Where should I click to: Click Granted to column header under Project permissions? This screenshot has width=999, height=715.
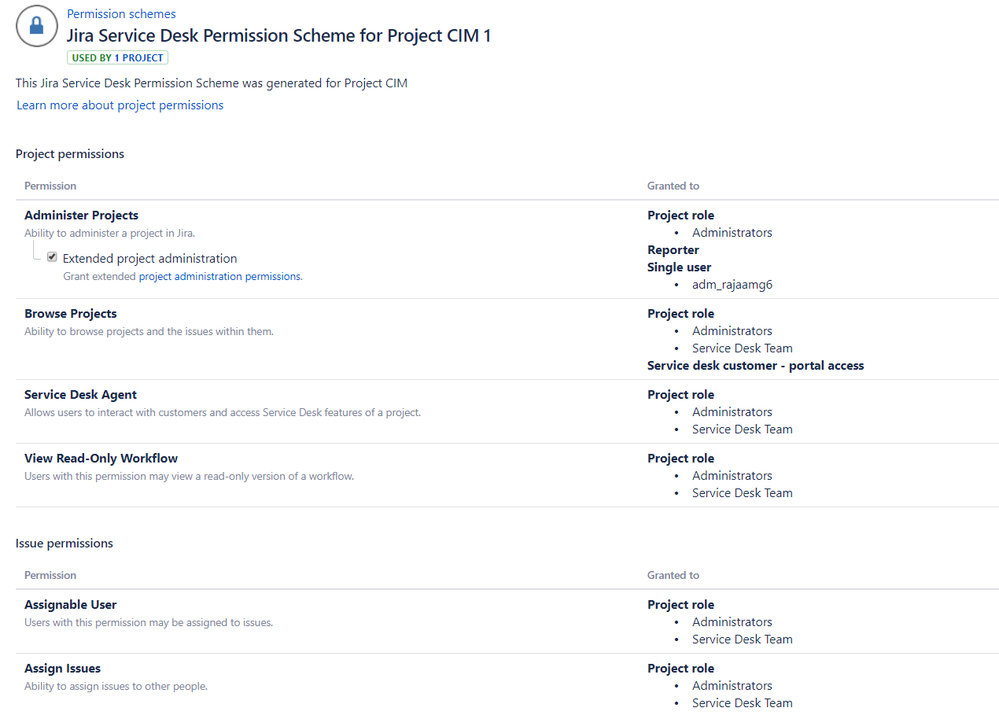673,186
